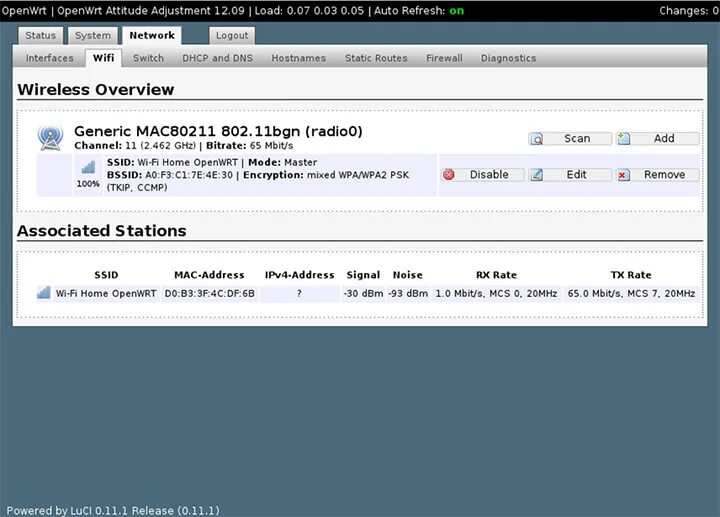Remove the Wi-Fi Home OpenWRT network
Screen dimensions: 720x517
click(658, 175)
